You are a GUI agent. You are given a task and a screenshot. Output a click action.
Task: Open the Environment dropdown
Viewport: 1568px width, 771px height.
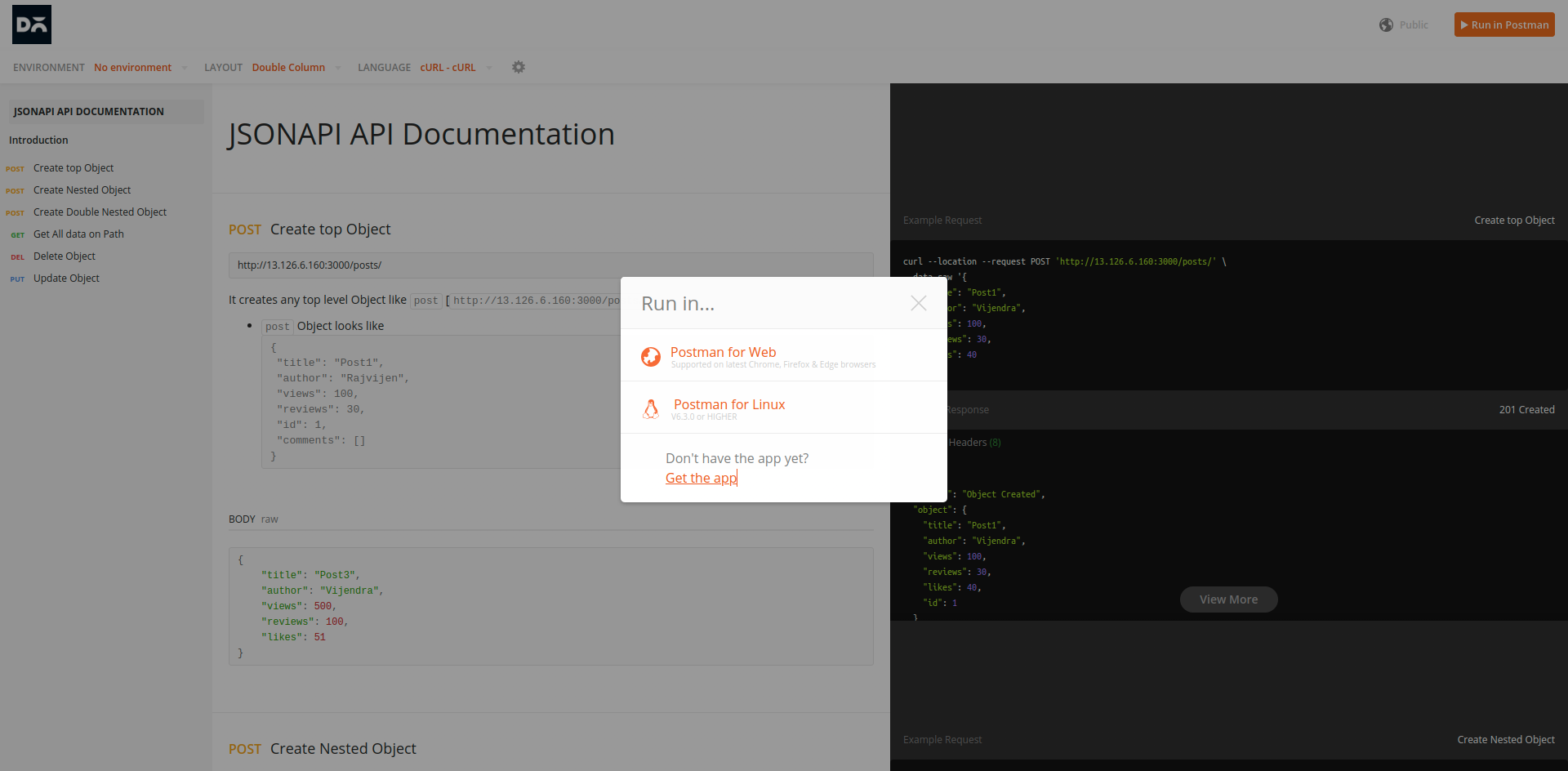(x=140, y=67)
